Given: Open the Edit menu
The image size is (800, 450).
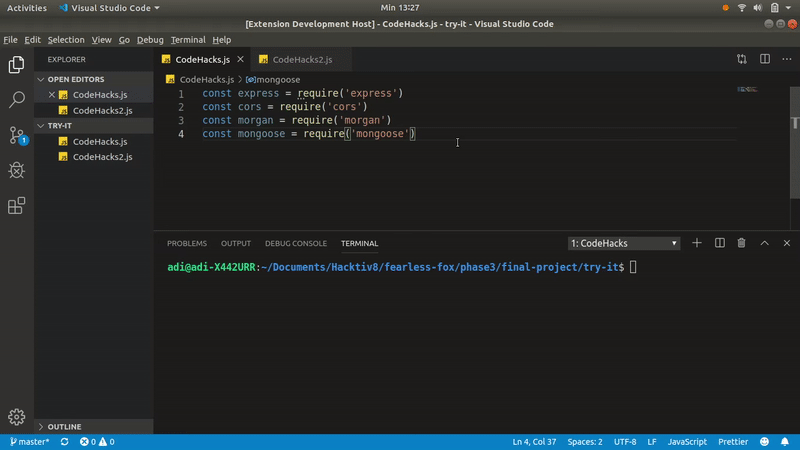Looking at the screenshot, I should tap(32, 40).
